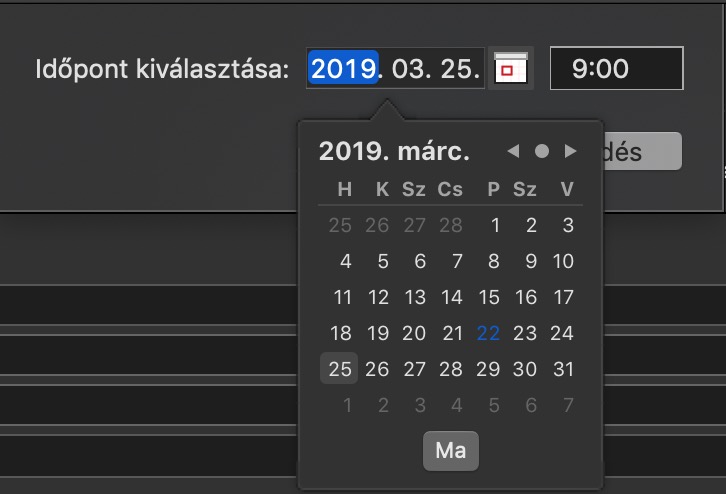Screen dimensions: 726x494
Task: Click the calendar picker icon
Action: 511,69
